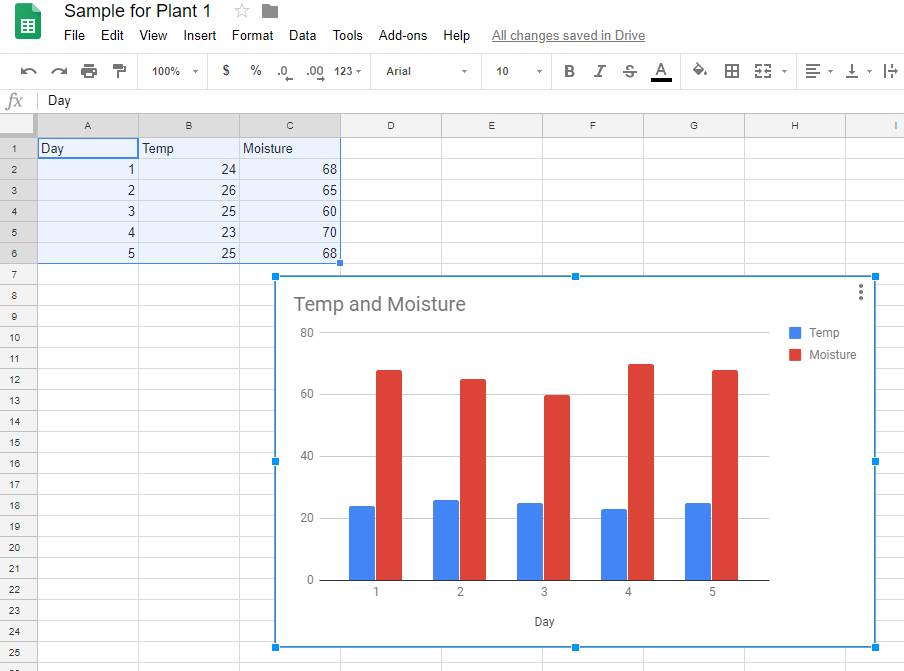
Task: Click the Moisture legend entry
Action: [823, 355]
